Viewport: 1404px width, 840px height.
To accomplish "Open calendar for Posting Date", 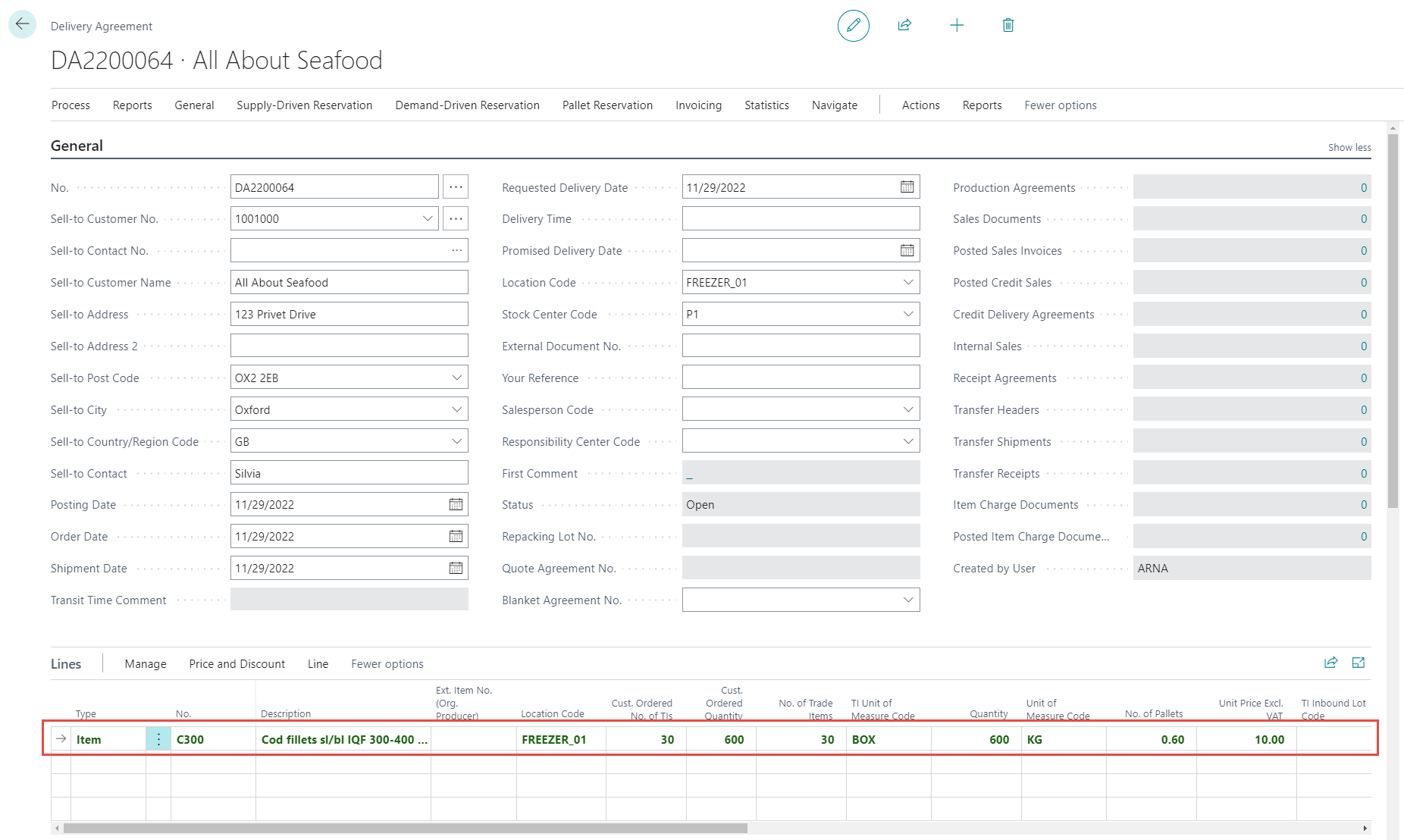I will click(456, 504).
